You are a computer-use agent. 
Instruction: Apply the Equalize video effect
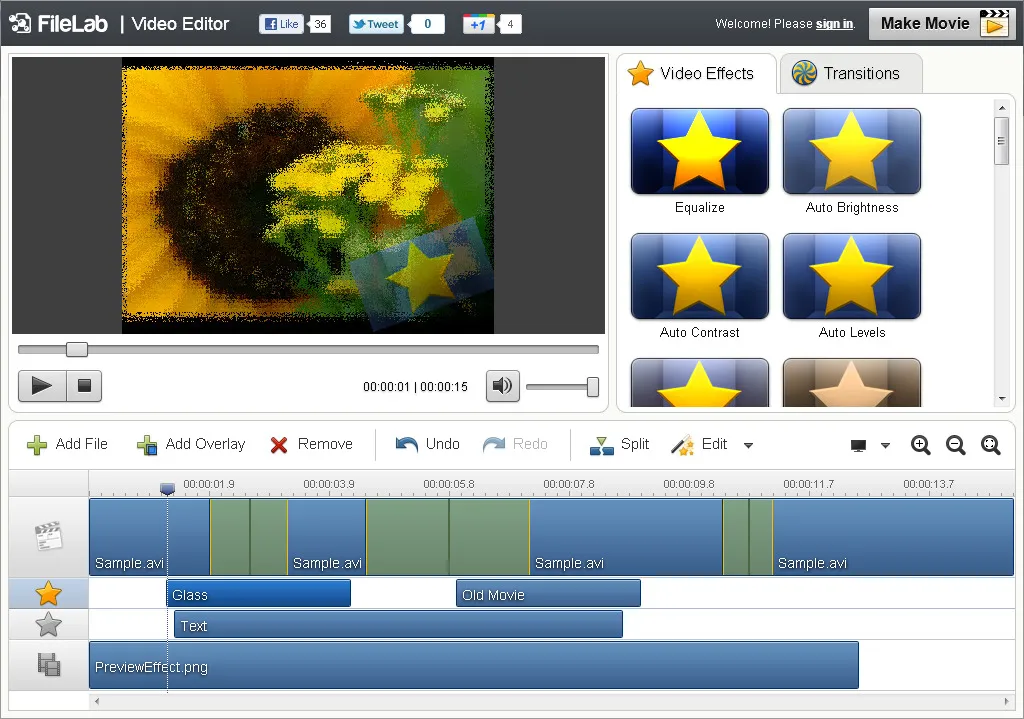coord(699,151)
